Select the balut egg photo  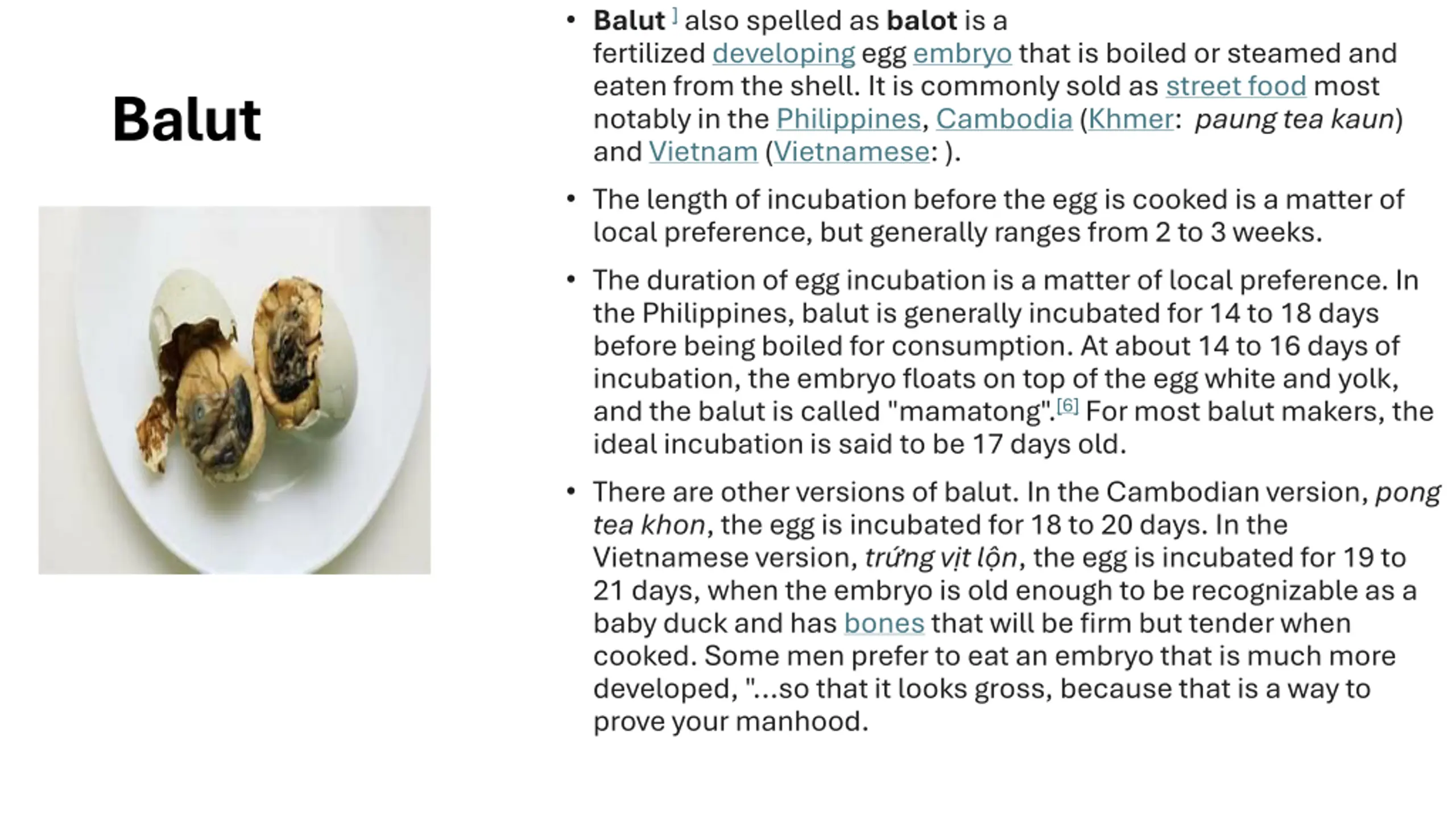[234, 390]
